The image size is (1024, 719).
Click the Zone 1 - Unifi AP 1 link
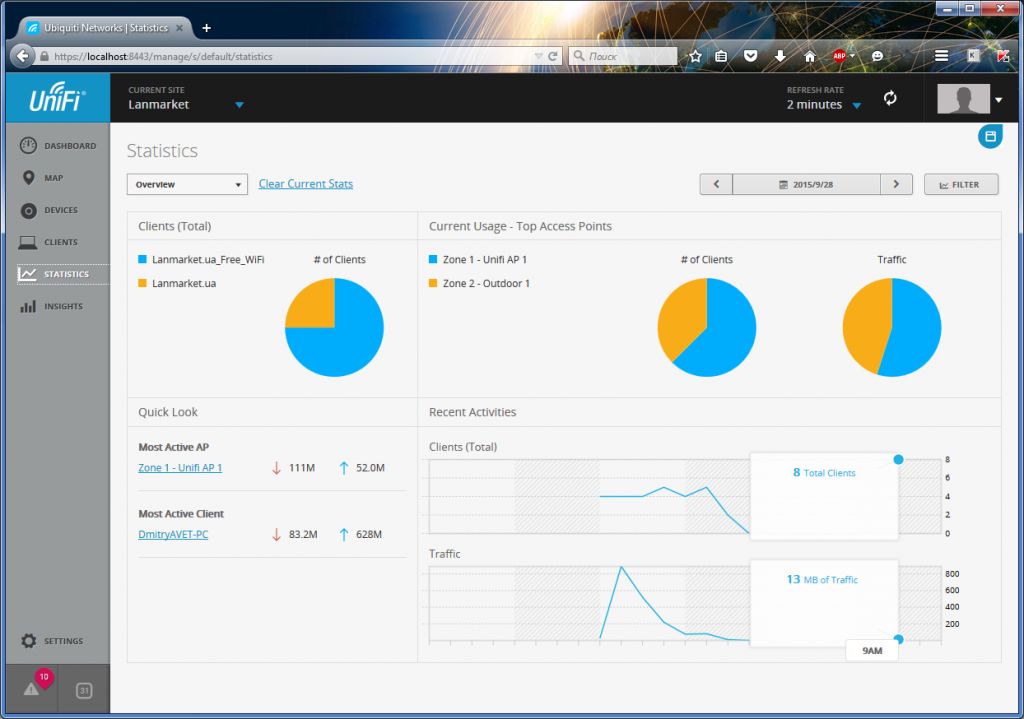[x=180, y=468]
